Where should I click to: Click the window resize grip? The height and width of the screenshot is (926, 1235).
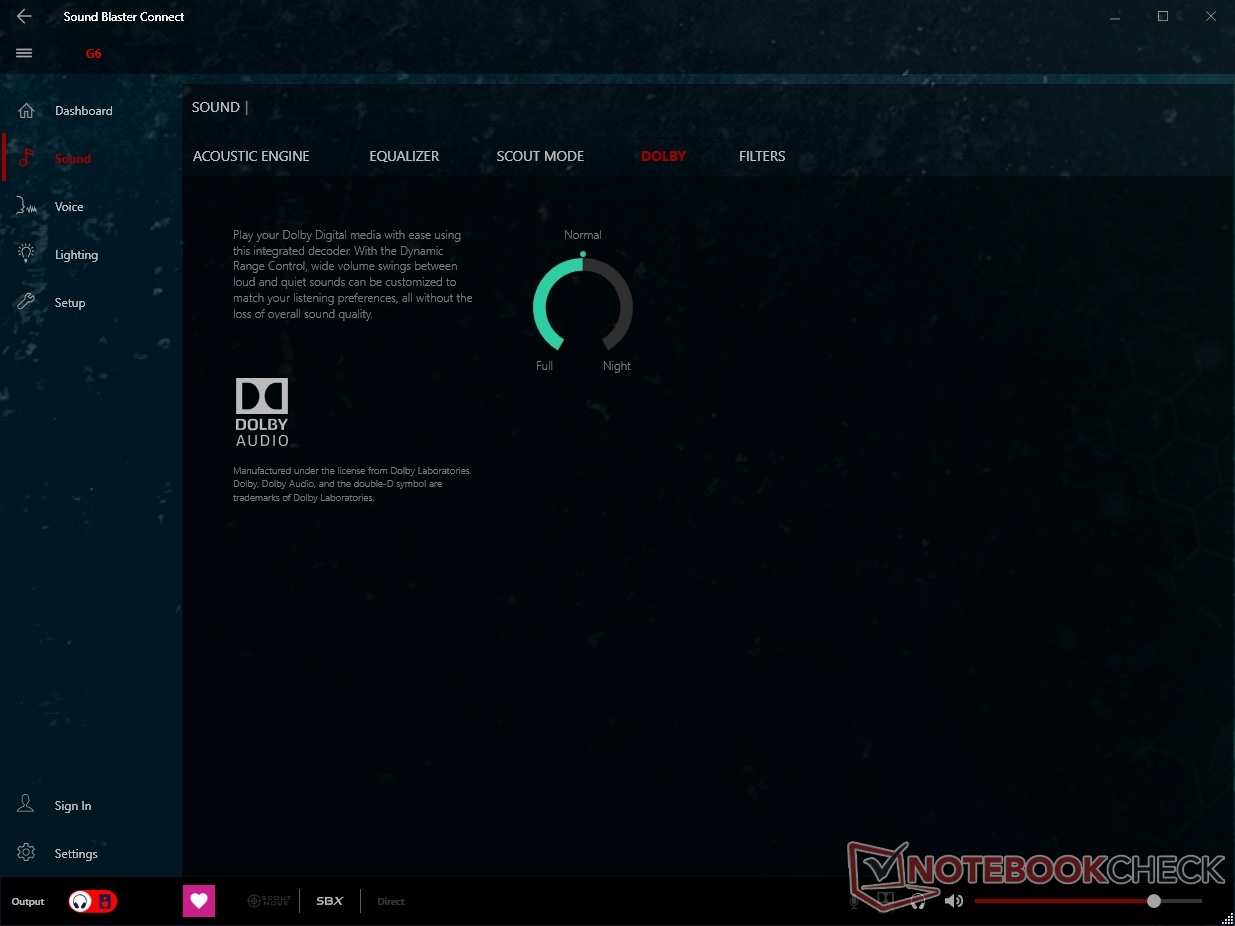(x=1227, y=918)
